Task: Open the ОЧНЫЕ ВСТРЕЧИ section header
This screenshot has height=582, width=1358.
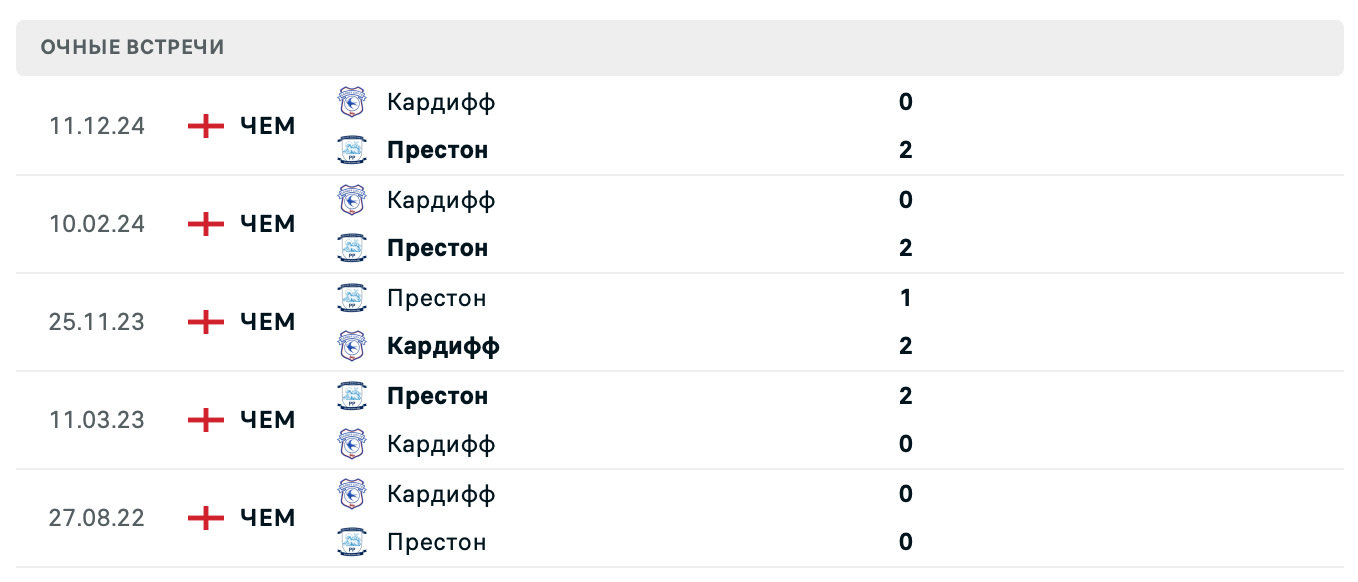Action: (x=131, y=46)
